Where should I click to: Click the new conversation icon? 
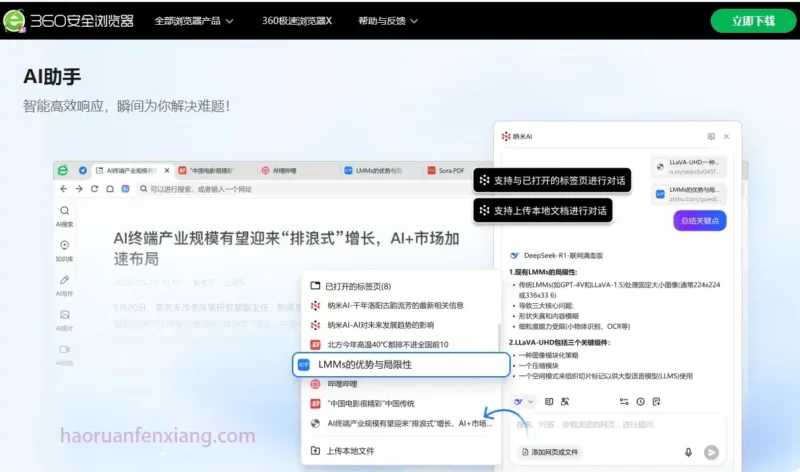click(x=656, y=402)
